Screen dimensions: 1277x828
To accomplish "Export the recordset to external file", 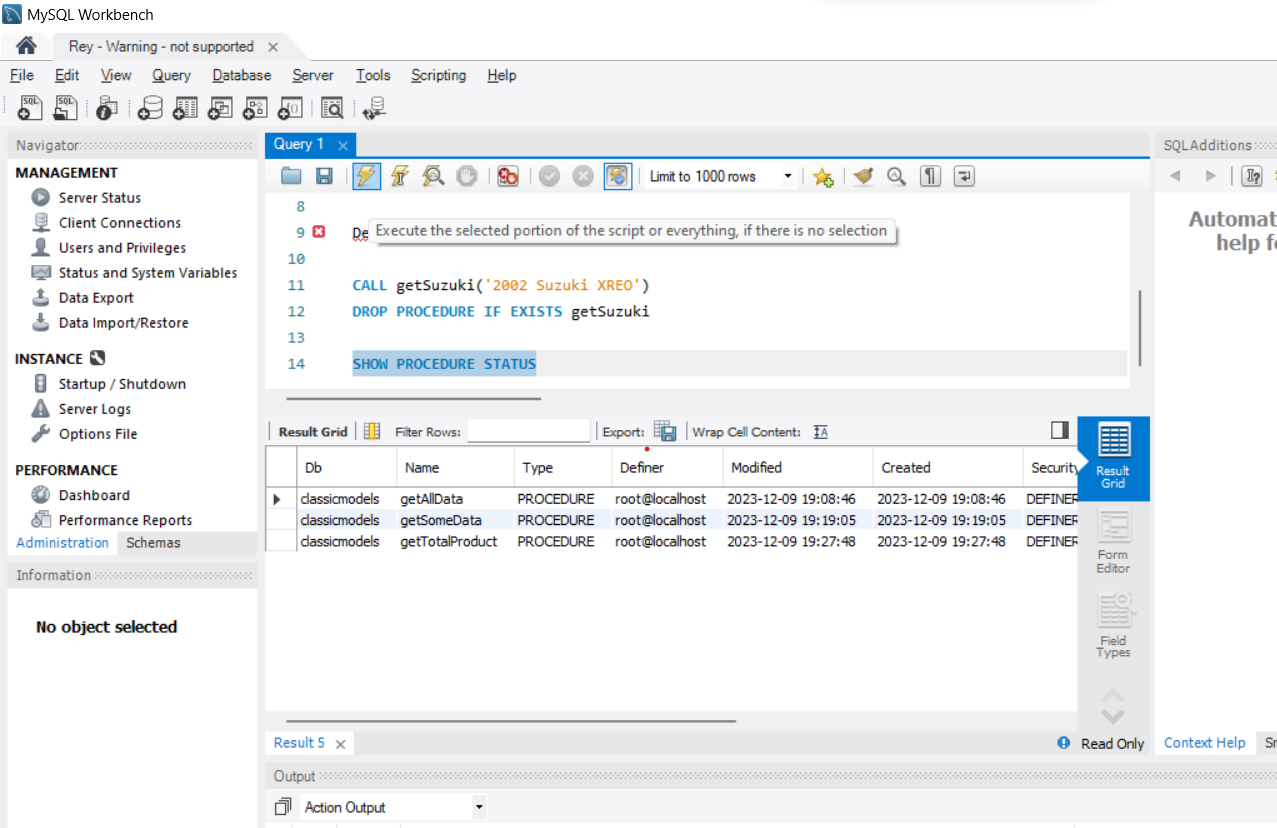I will (665, 431).
